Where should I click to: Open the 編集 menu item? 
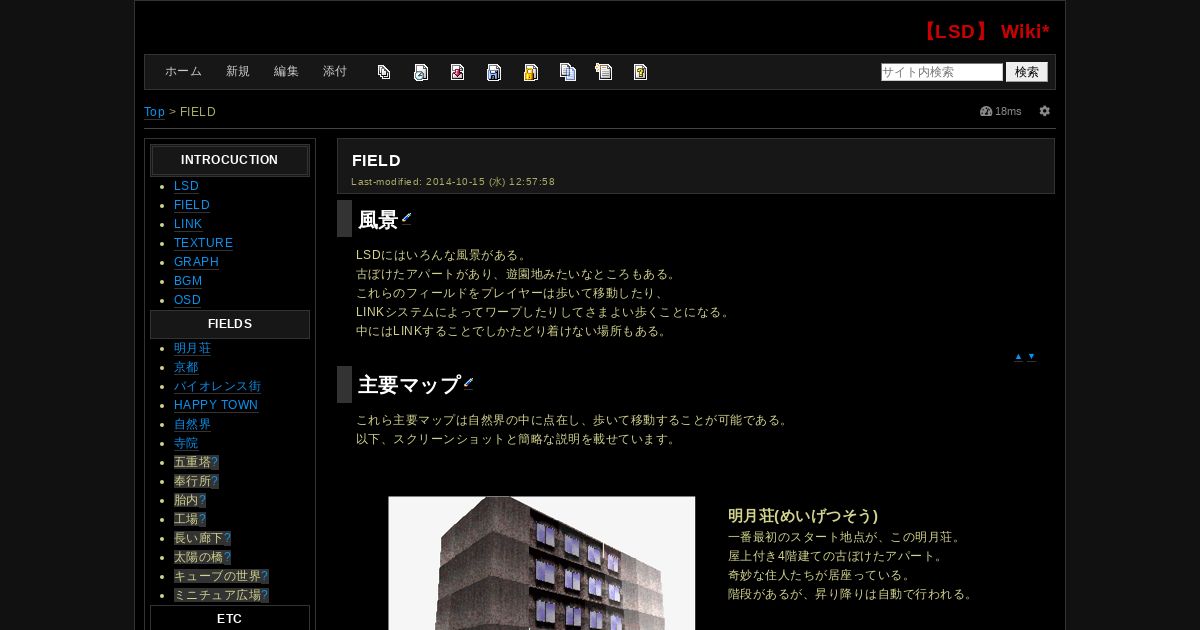(286, 72)
